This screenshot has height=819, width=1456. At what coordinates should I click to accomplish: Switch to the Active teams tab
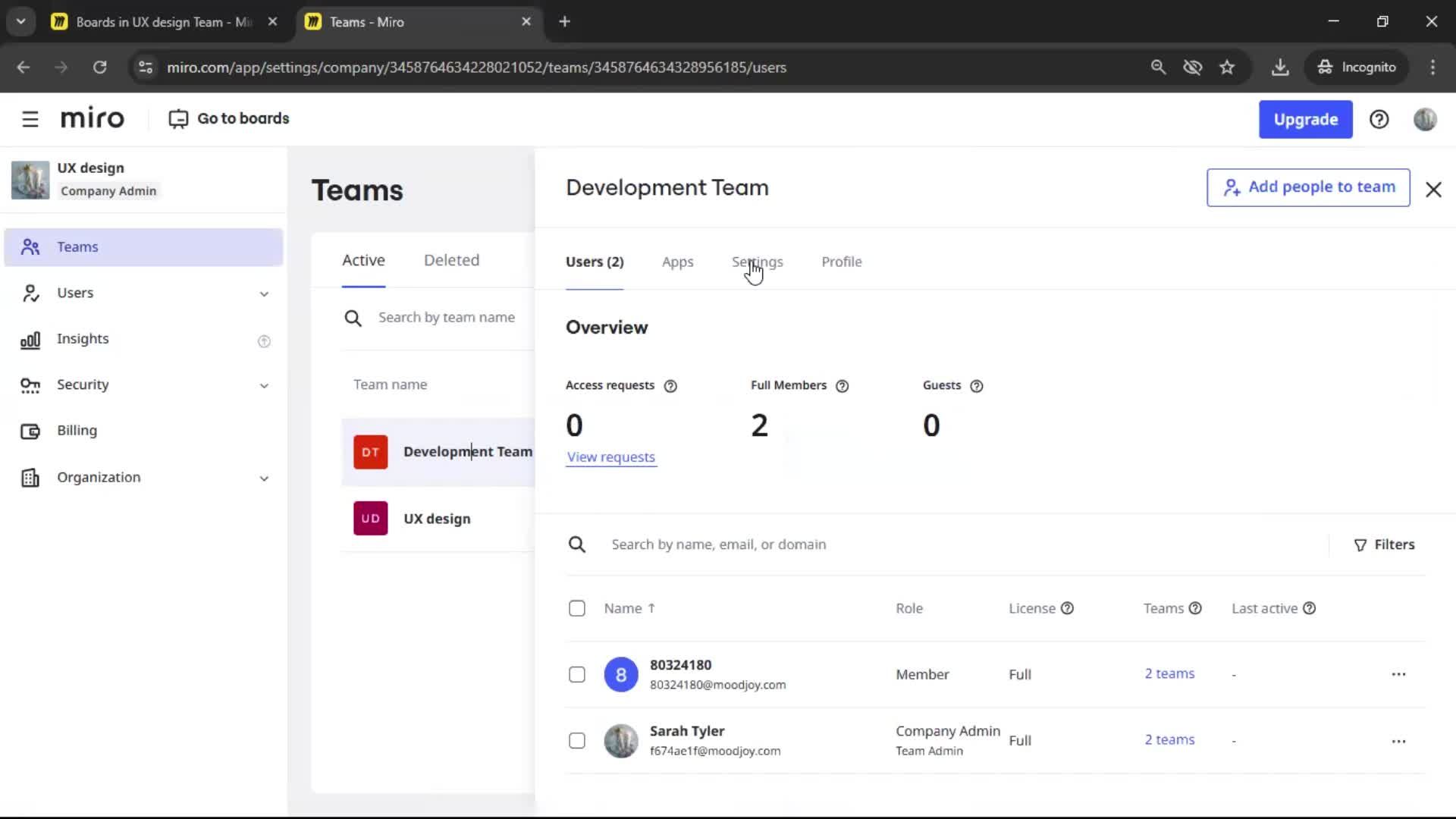(363, 260)
